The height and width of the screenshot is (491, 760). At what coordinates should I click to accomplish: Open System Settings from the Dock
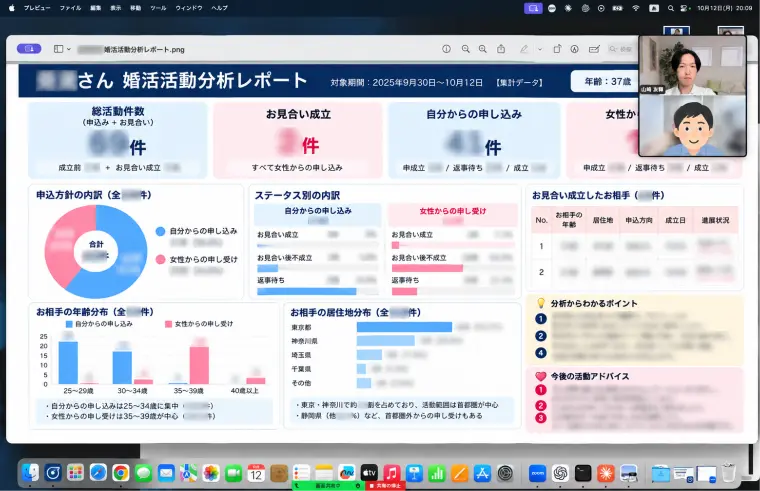pyautogui.click(x=505, y=473)
